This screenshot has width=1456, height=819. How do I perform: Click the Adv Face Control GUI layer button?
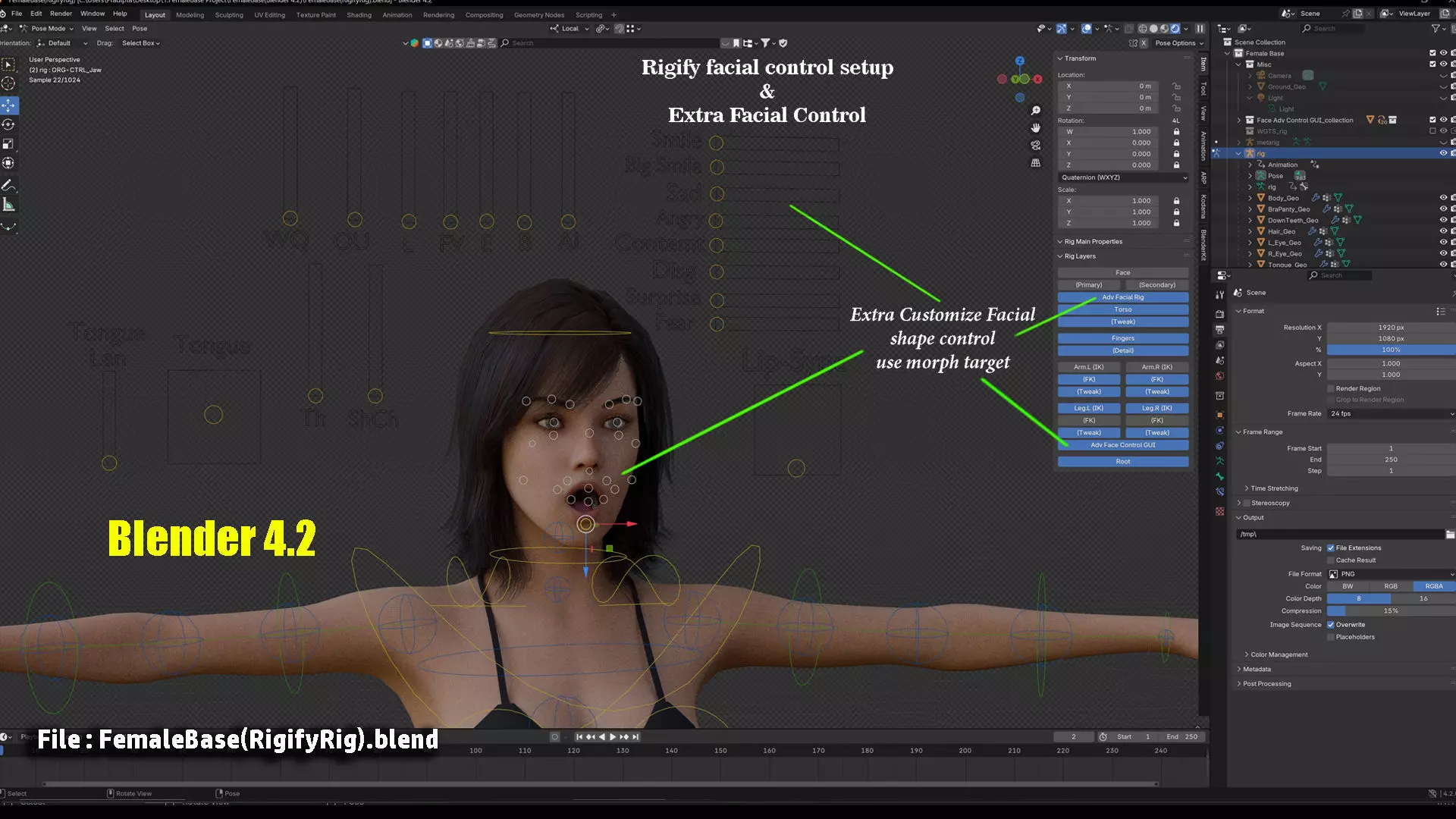[1123, 445]
